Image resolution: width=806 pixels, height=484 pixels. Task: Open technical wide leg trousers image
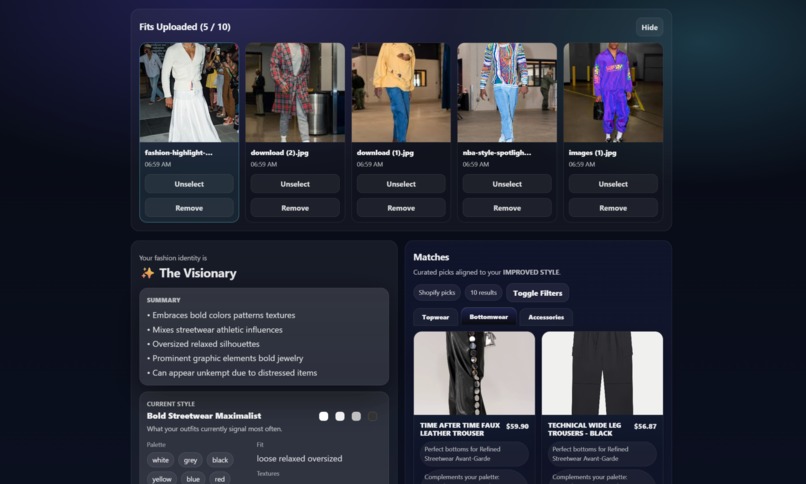[602, 373]
